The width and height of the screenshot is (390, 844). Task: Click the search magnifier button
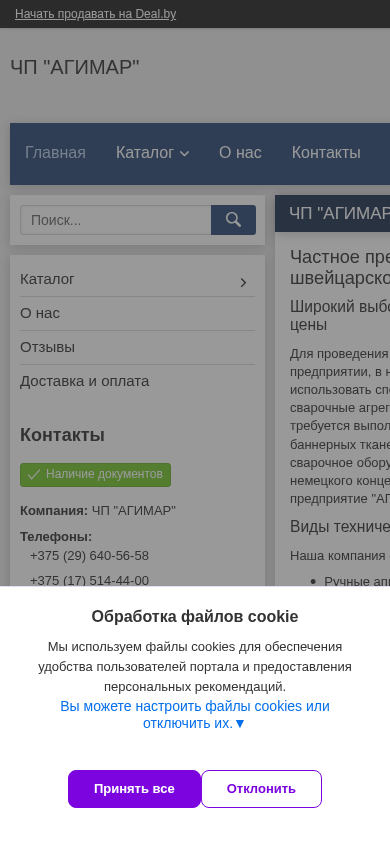click(233, 220)
